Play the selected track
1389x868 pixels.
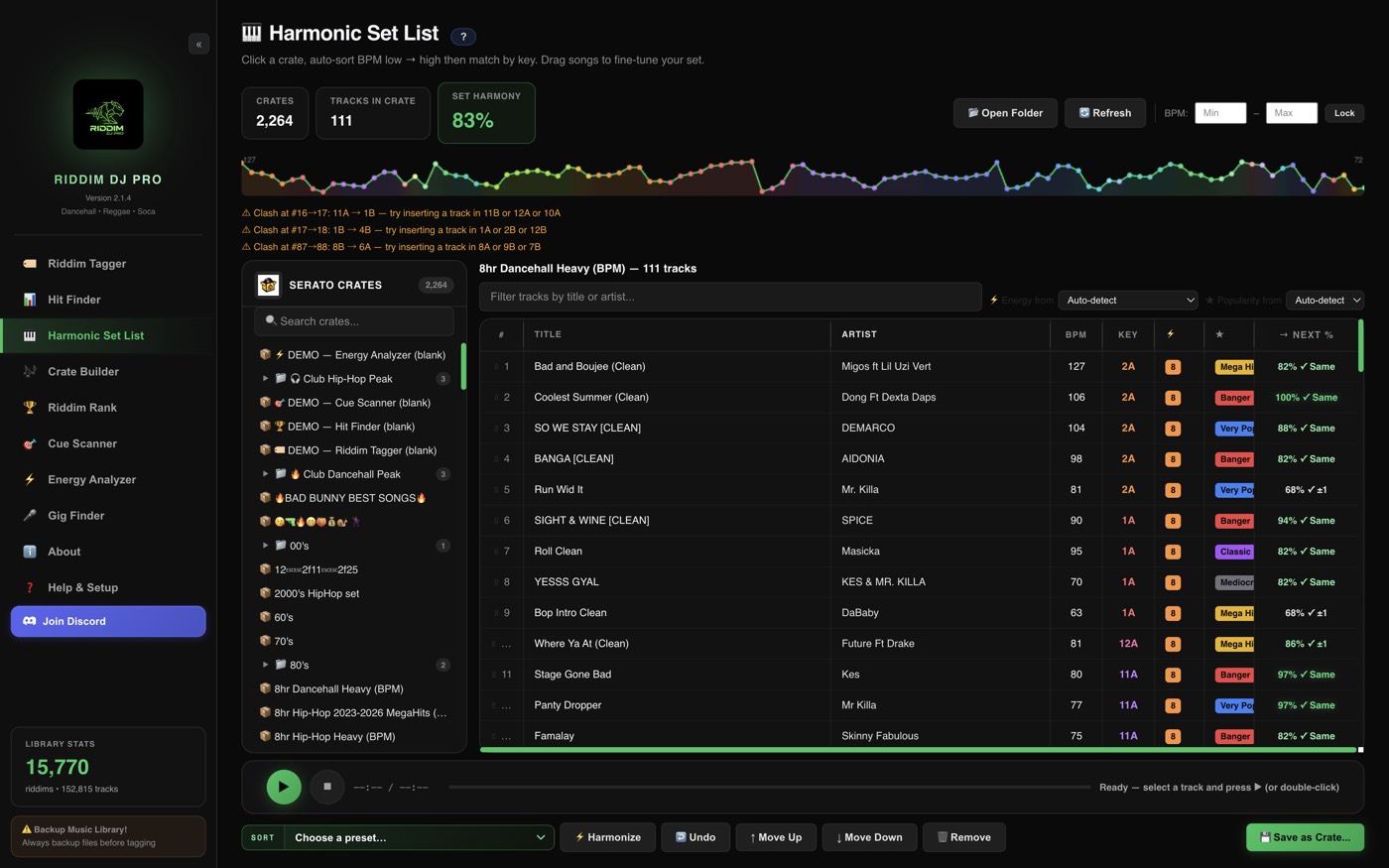coord(284,787)
